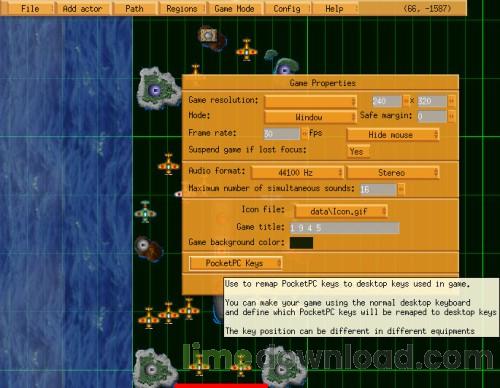Screen dimensions: 500x388
Task: Click the 'fps' unit text
Action: (x=316, y=133)
